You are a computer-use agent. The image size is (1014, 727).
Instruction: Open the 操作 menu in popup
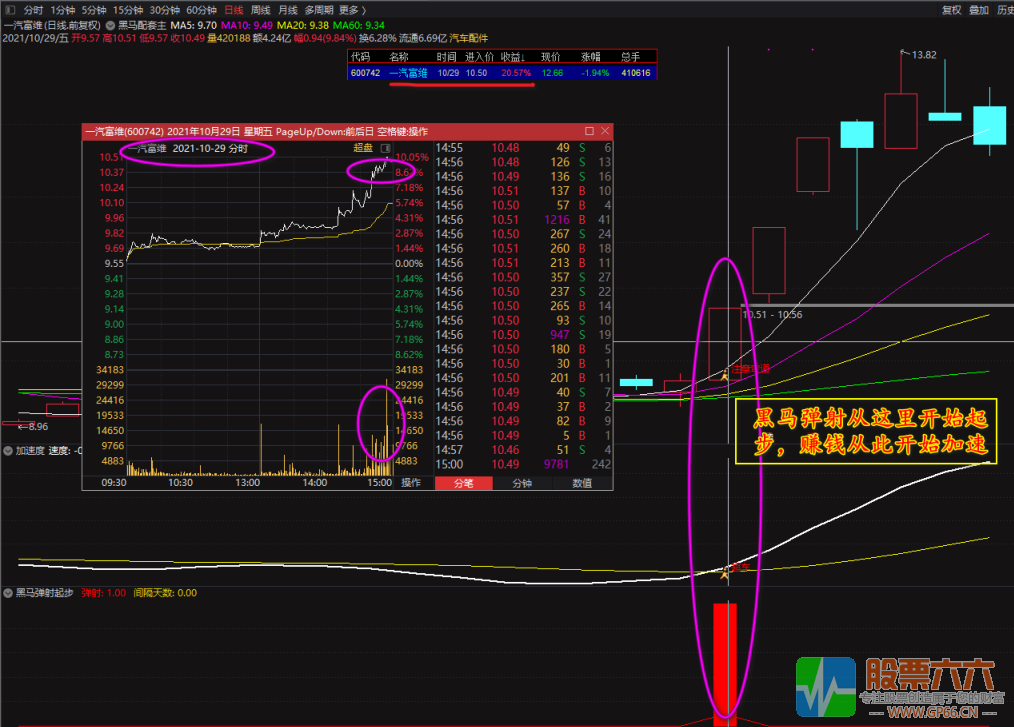[411, 483]
